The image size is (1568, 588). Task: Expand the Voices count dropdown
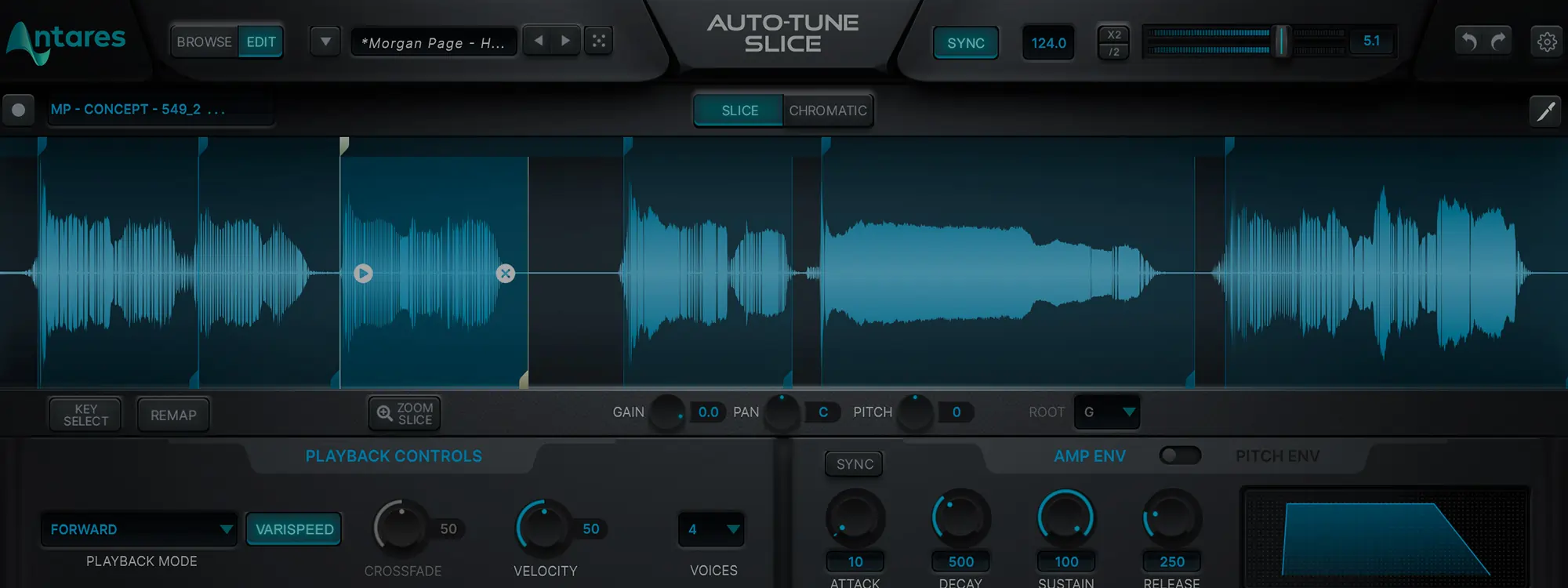(712, 529)
